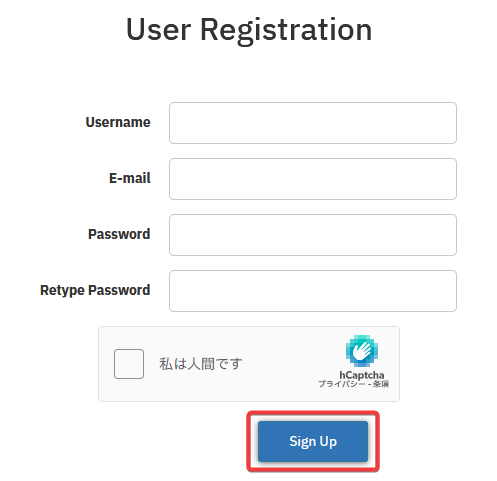The height and width of the screenshot is (481, 497).
Task: Click the Password field label
Action: coord(119,234)
